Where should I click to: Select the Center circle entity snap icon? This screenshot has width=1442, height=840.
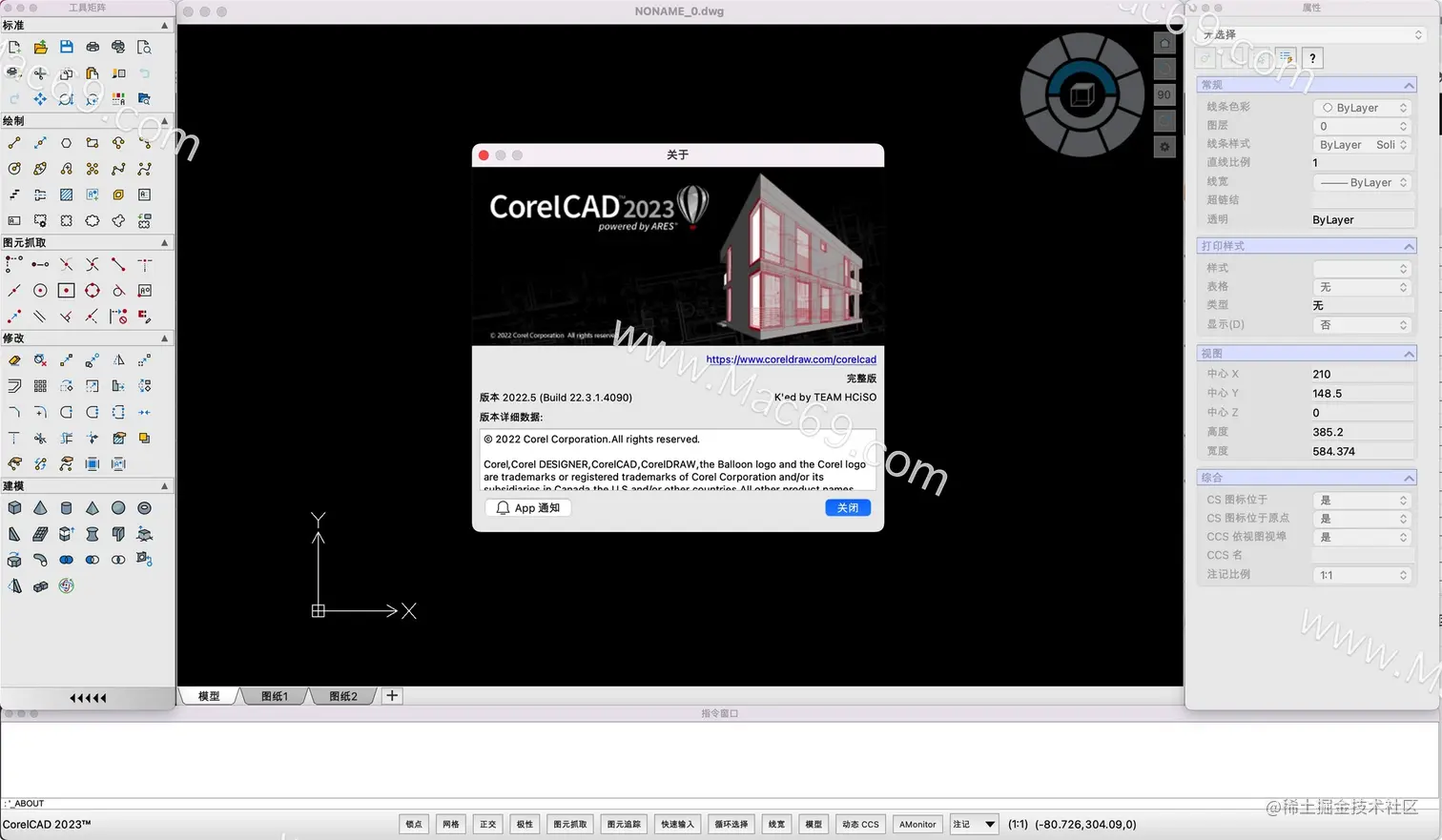point(40,291)
